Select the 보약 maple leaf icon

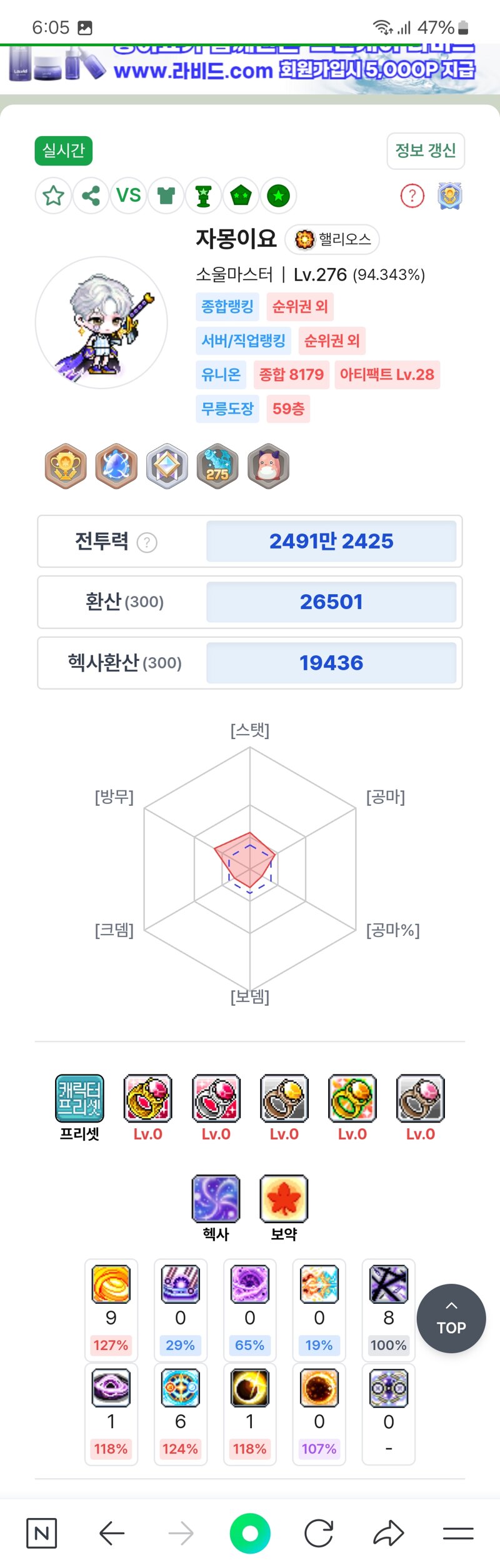point(284,1198)
